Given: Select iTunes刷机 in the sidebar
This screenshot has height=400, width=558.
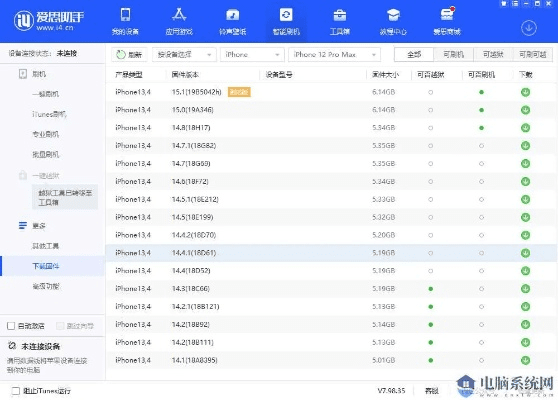Looking at the screenshot, I should (49, 114).
